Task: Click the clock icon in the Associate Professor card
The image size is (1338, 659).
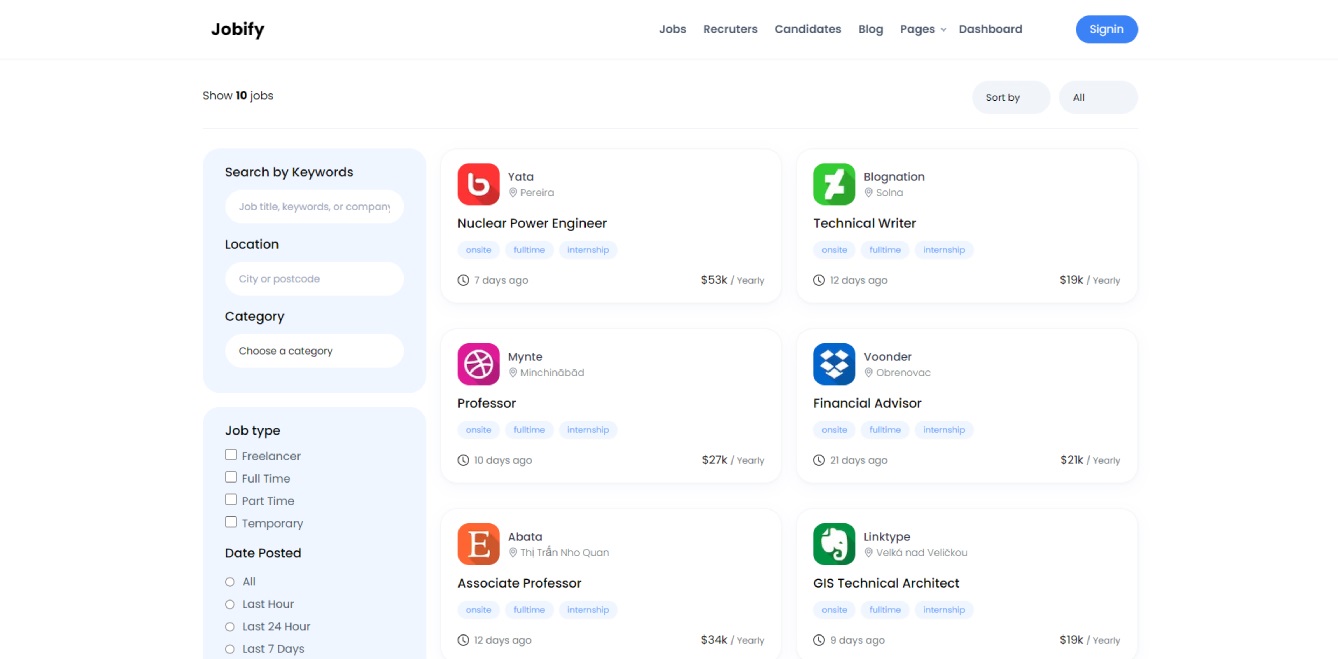Action: tap(463, 640)
